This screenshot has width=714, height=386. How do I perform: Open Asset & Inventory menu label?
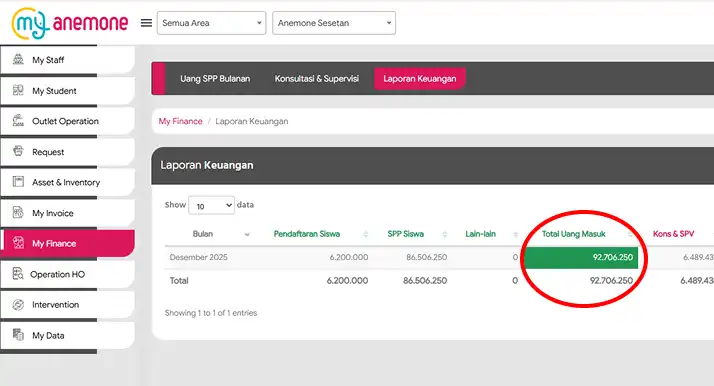pos(66,183)
